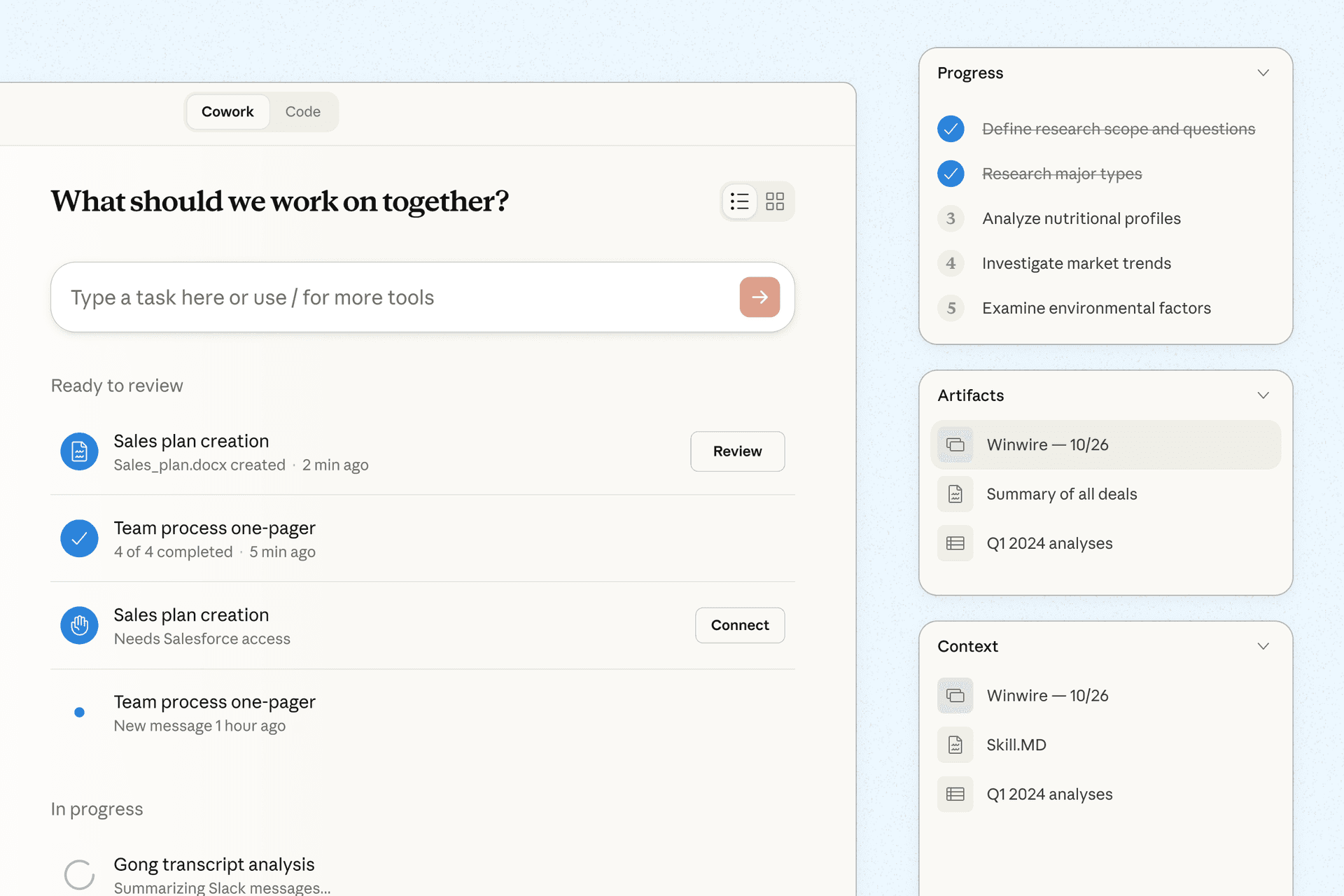Image resolution: width=1344 pixels, height=896 pixels.
Task: Click the Team process one-pager completed checkmark
Action: pyautogui.click(x=79, y=538)
